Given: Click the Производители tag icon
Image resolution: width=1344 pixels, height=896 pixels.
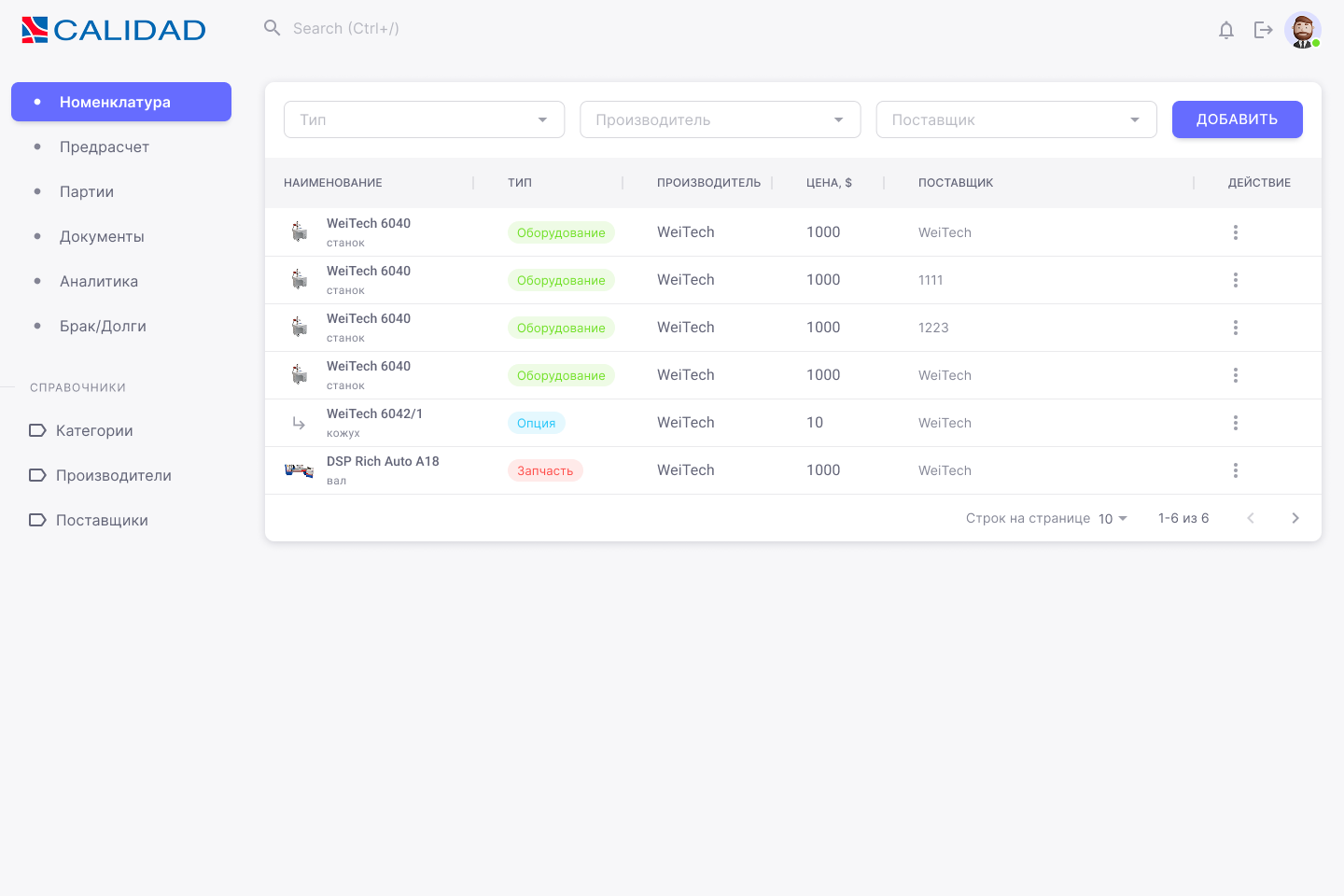Looking at the screenshot, I should (37, 475).
